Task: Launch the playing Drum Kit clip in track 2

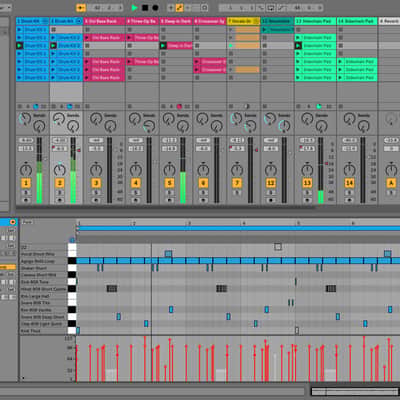Action: click(53, 45)
